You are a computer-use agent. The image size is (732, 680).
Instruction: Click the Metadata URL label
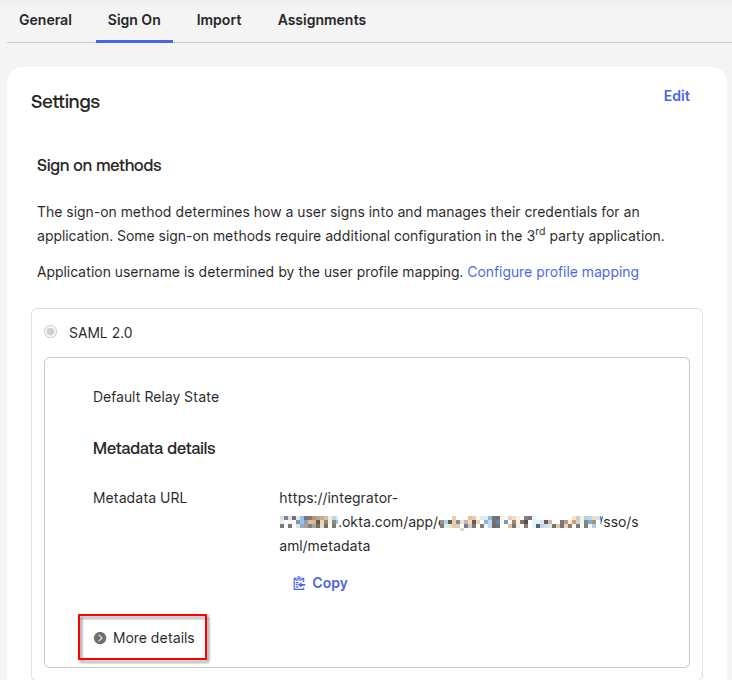[x=140, y=498]
